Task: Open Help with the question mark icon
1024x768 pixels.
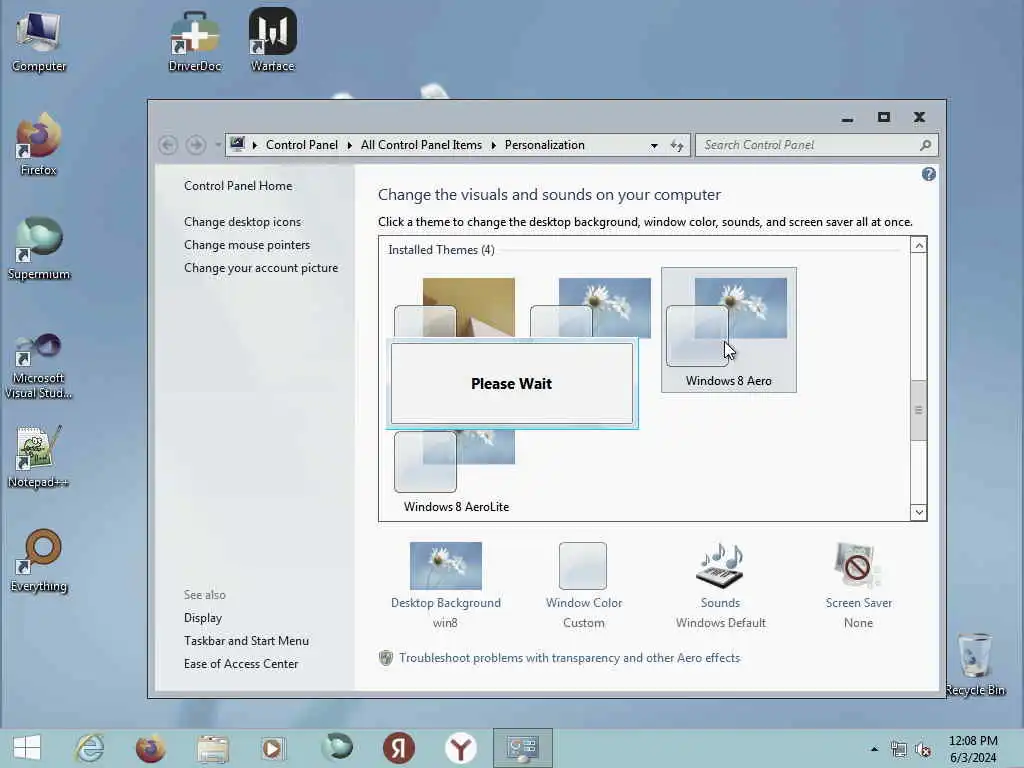Action: tap(929, 174)
